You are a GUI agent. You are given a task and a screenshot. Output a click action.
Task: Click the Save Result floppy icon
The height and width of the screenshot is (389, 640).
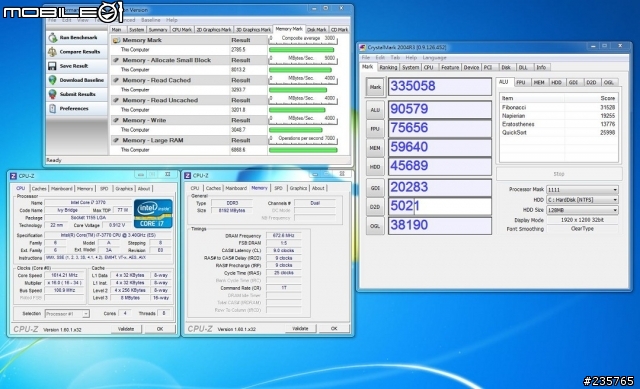pyautogui.click(x=53, y=66)
